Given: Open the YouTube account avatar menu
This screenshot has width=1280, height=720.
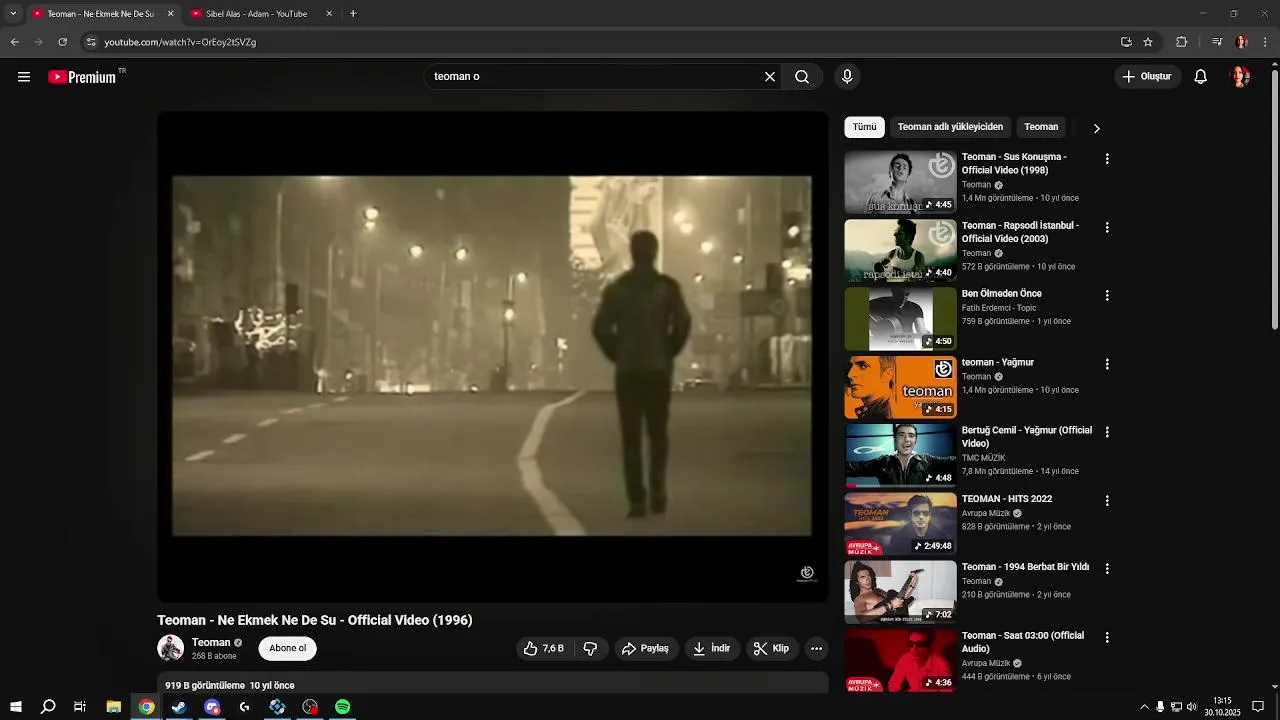Looking at the screenshot, I should pos(1240,77).
